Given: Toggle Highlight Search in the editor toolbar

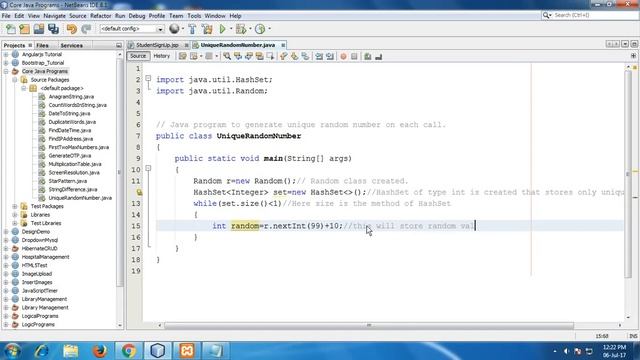Looking at the screenshot, I should 259,56.
